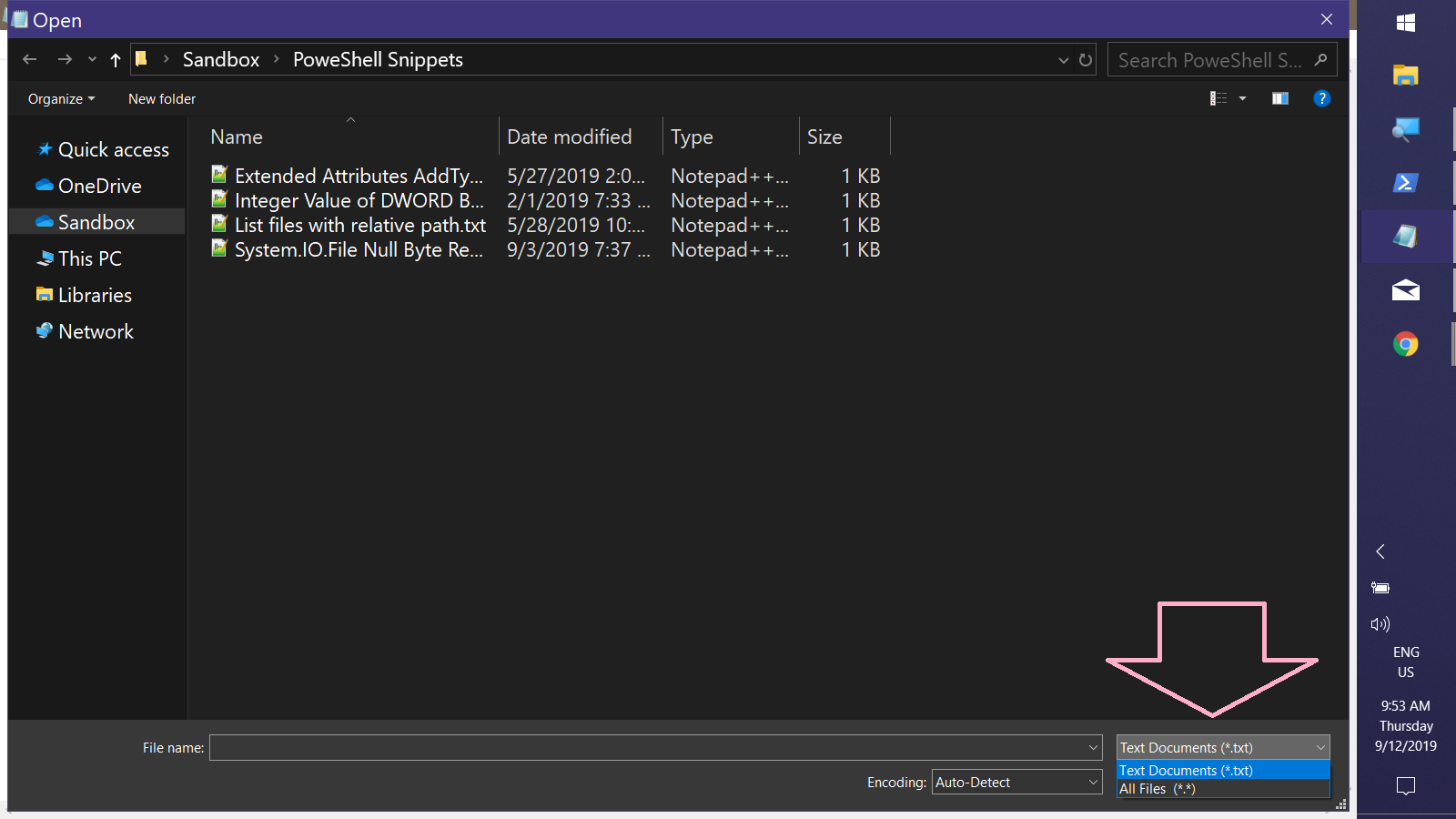Create a New folder
1456x819 pixels.
[x=162, y=98]
